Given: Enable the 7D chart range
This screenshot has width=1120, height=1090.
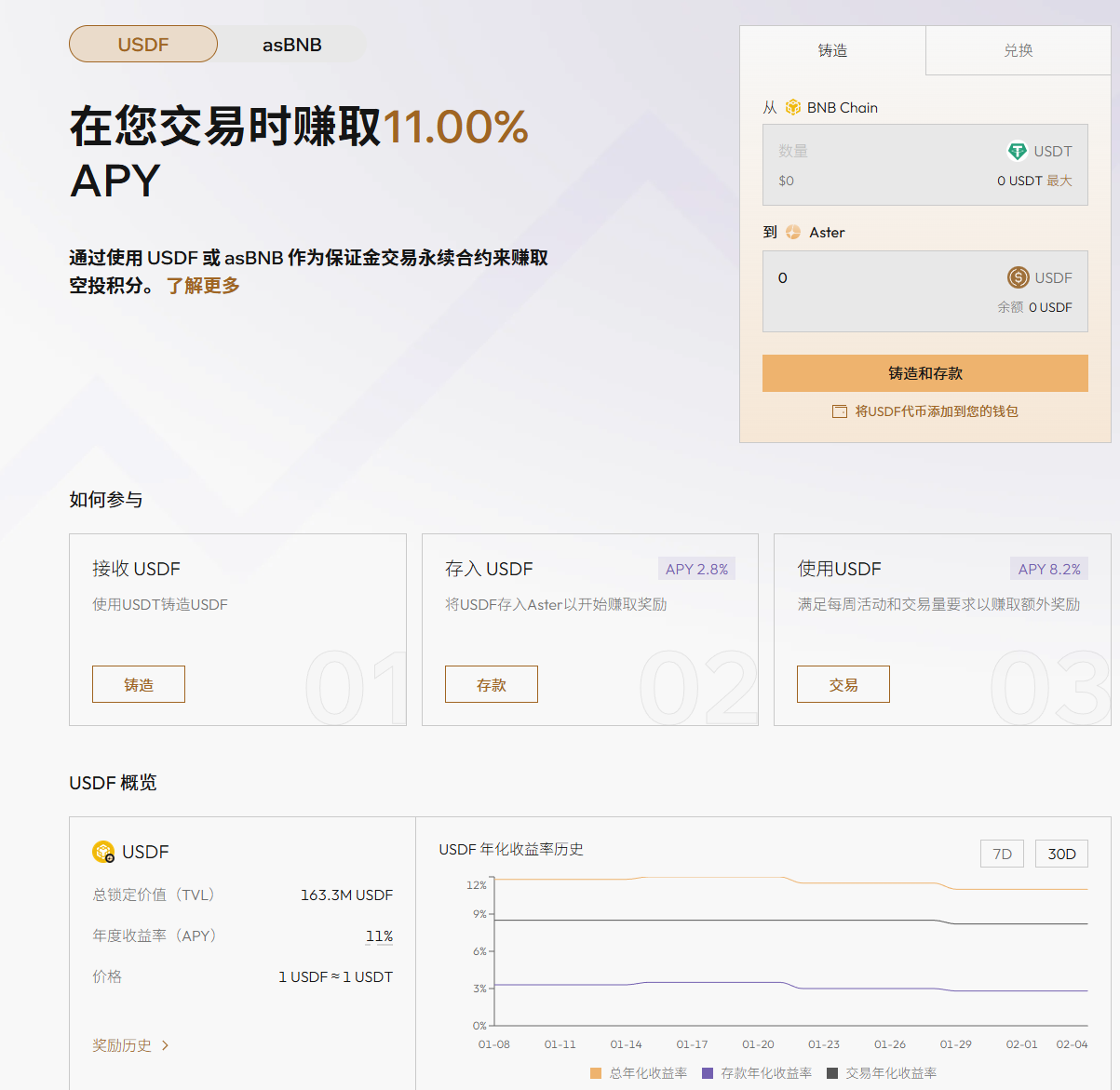Looking at the screenshot, I should point(1002,853).
